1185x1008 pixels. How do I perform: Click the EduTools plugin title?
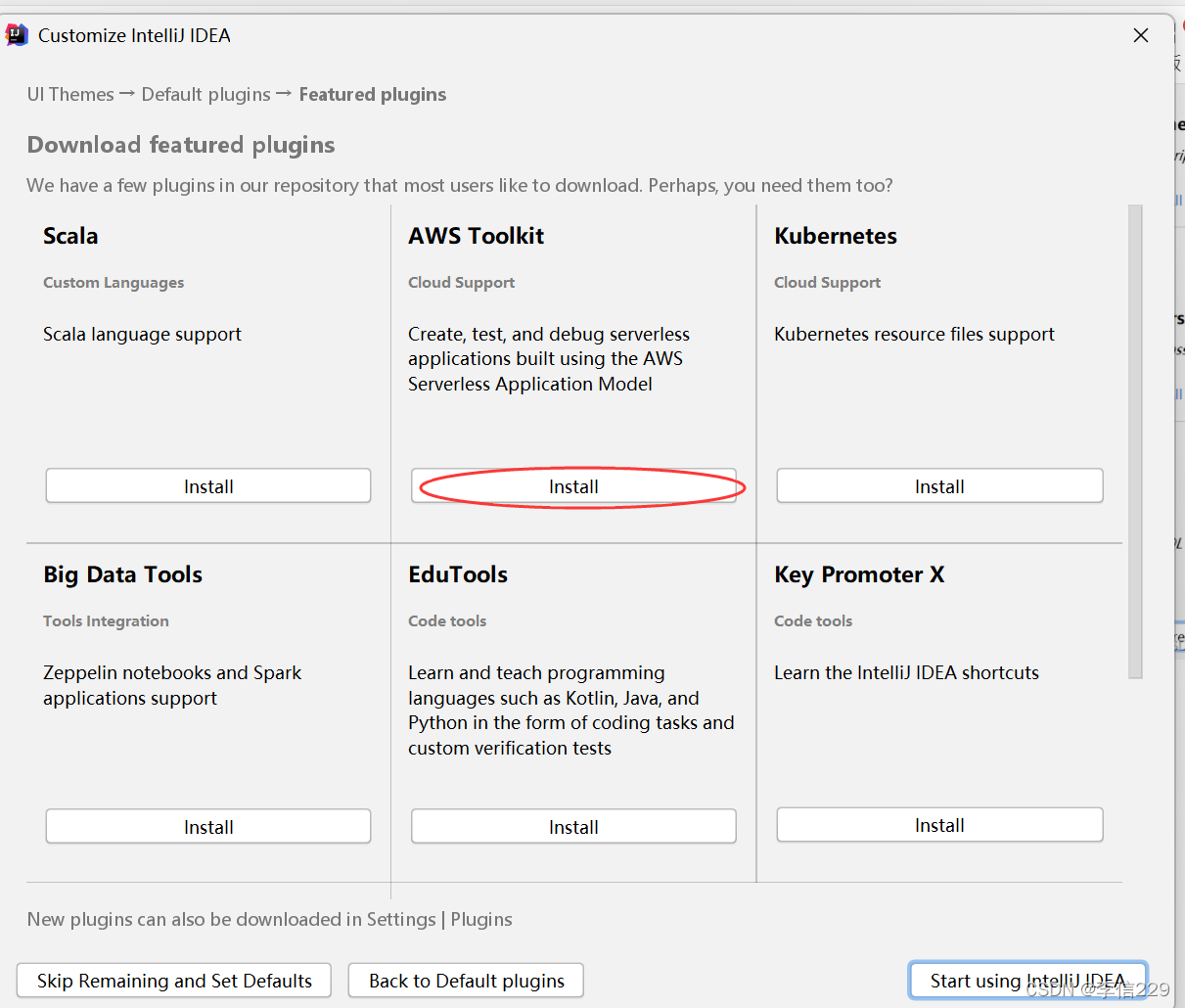click(458, 574)
